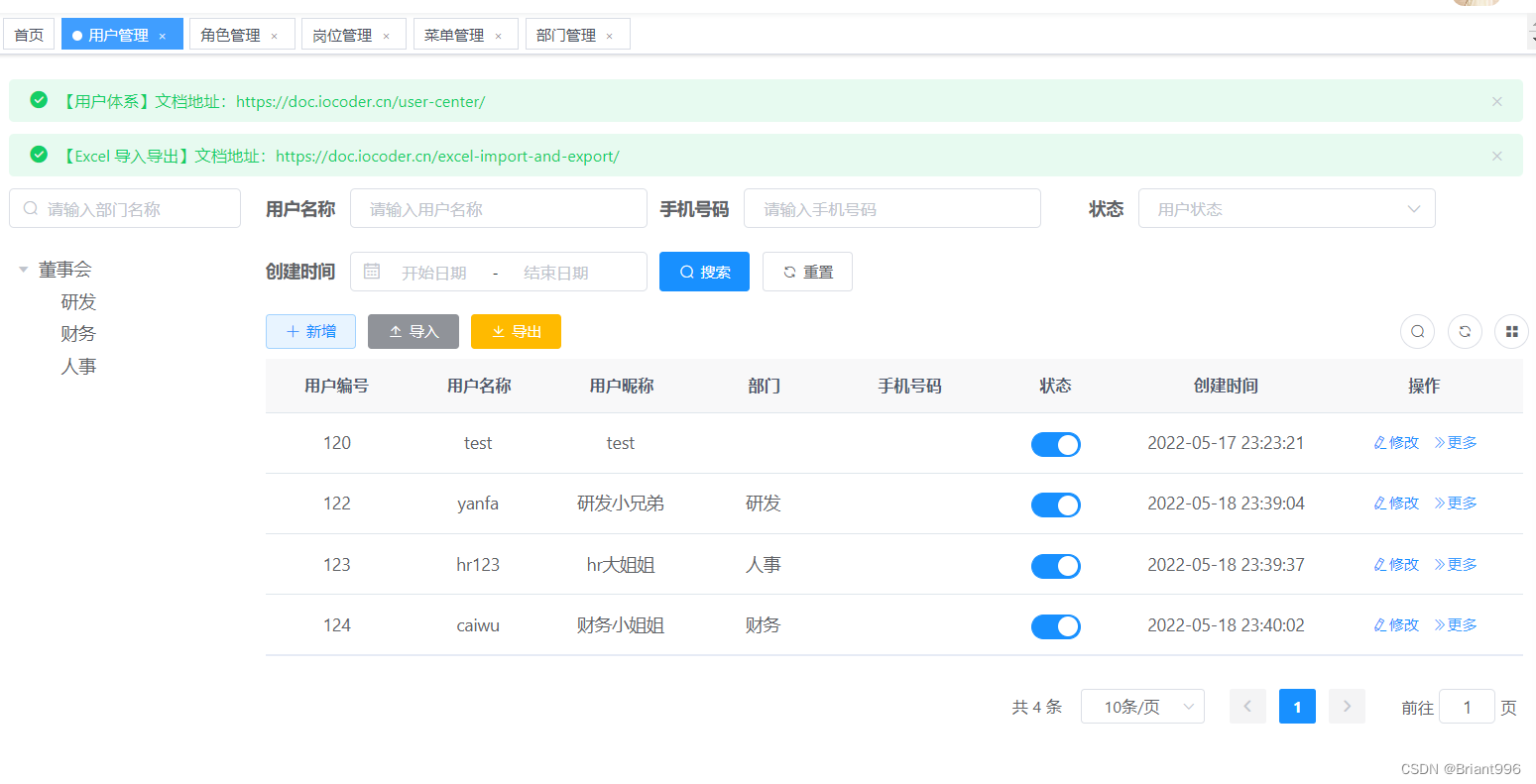Open the 10条/页 page size dropdown
Viewport: 1536px width, 784px height.
tap(1142, 707)
